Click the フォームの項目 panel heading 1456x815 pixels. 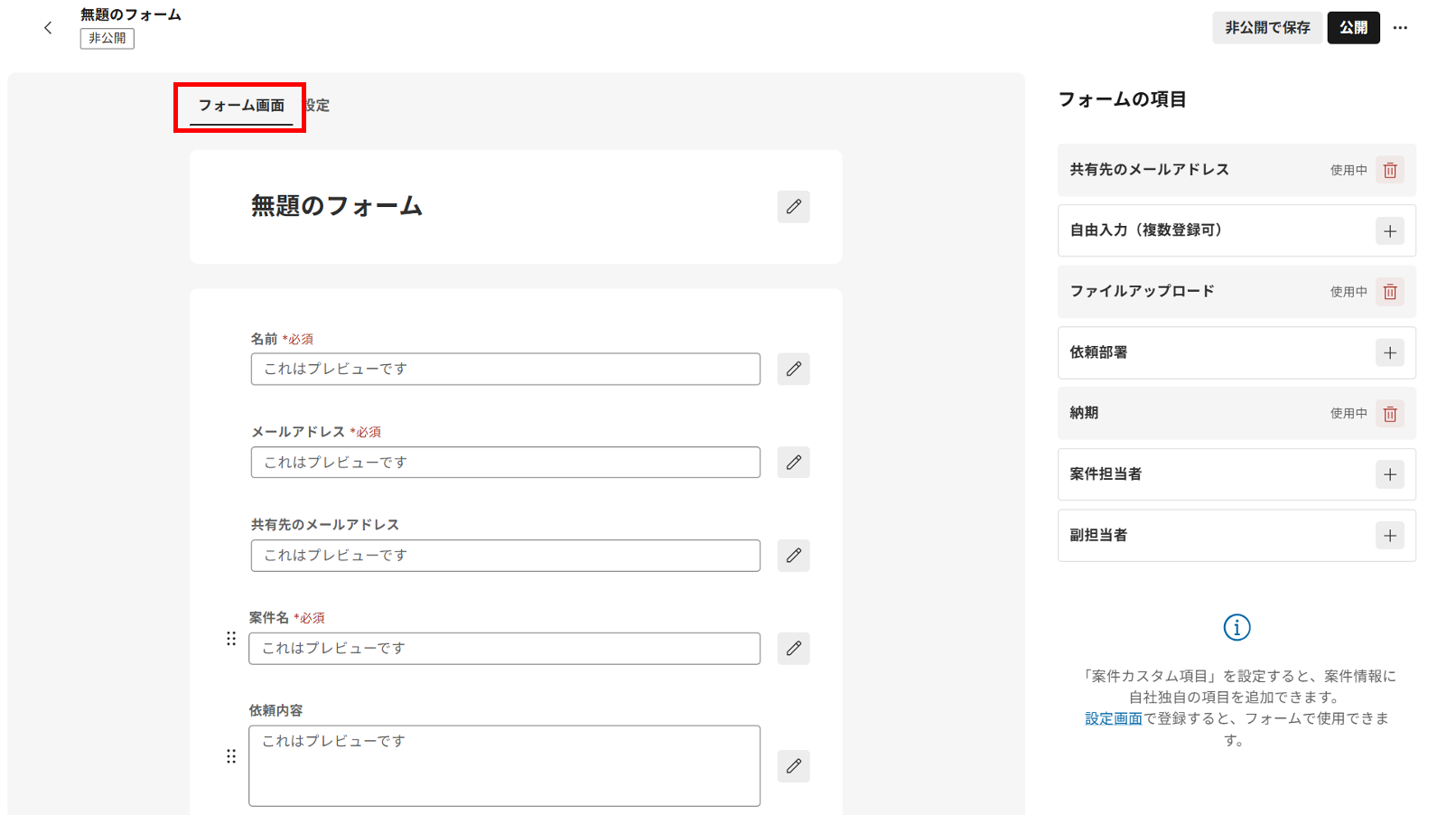tap(1122, 99)
